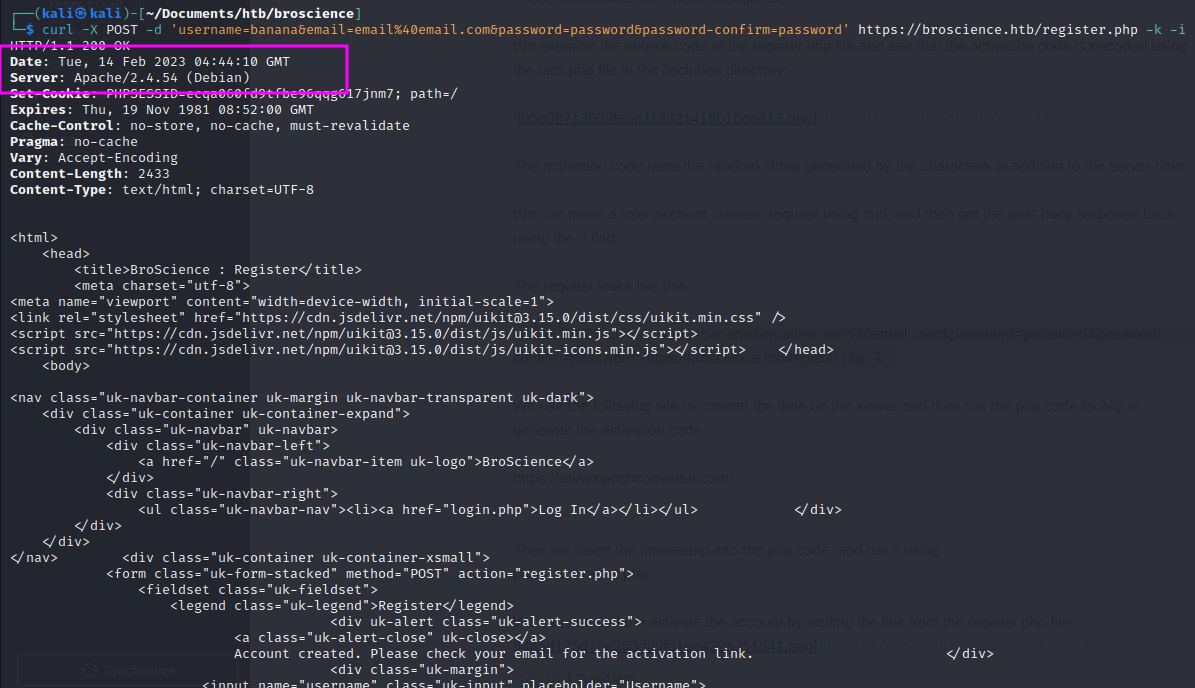Click the fieldset uk-fieldset line
Screen dimensions: 1195x688
tap(258, 590)
